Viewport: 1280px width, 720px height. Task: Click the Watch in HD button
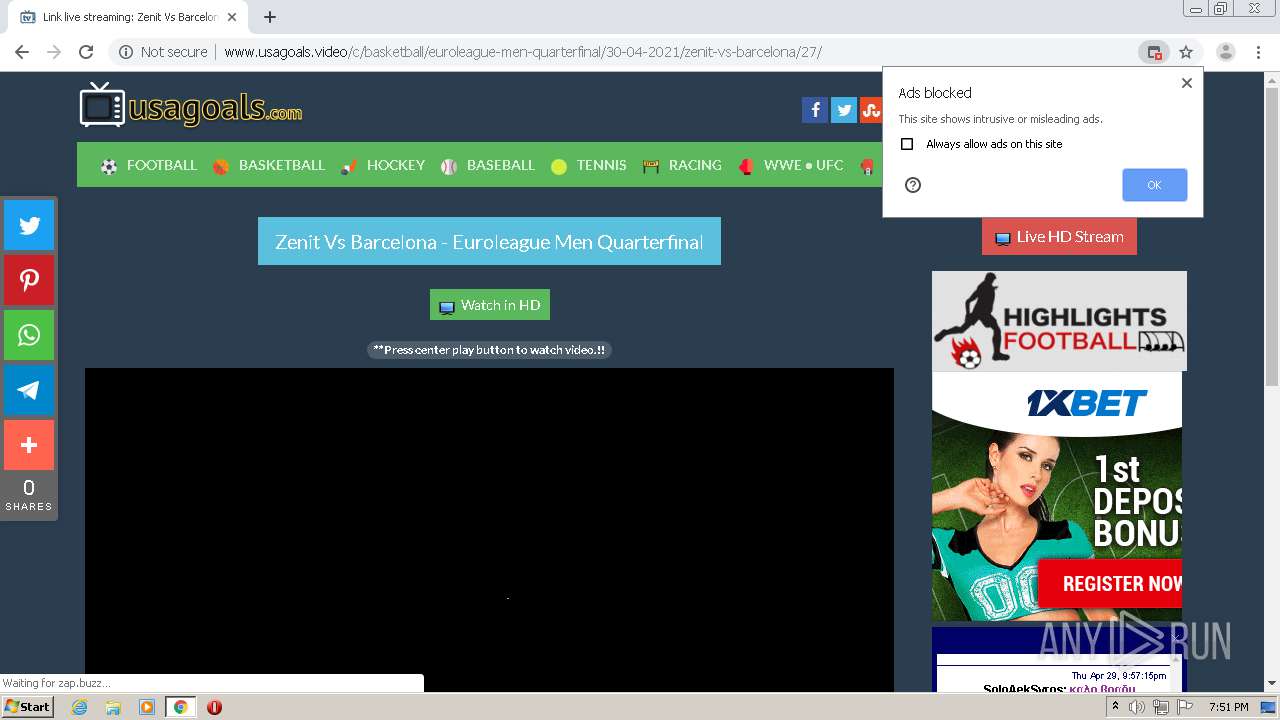coord(489,305)
